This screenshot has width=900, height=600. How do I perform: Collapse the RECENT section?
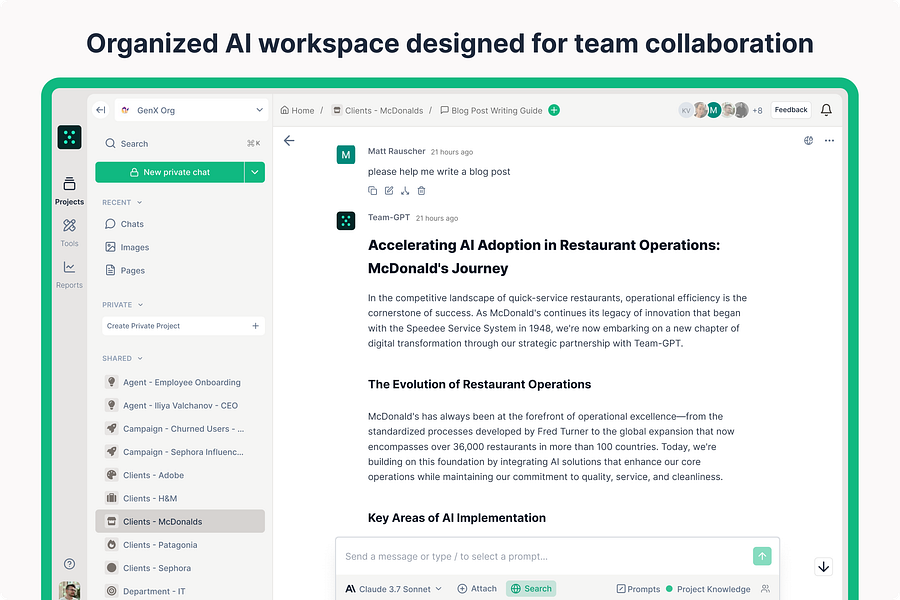[x=122, y=203]
